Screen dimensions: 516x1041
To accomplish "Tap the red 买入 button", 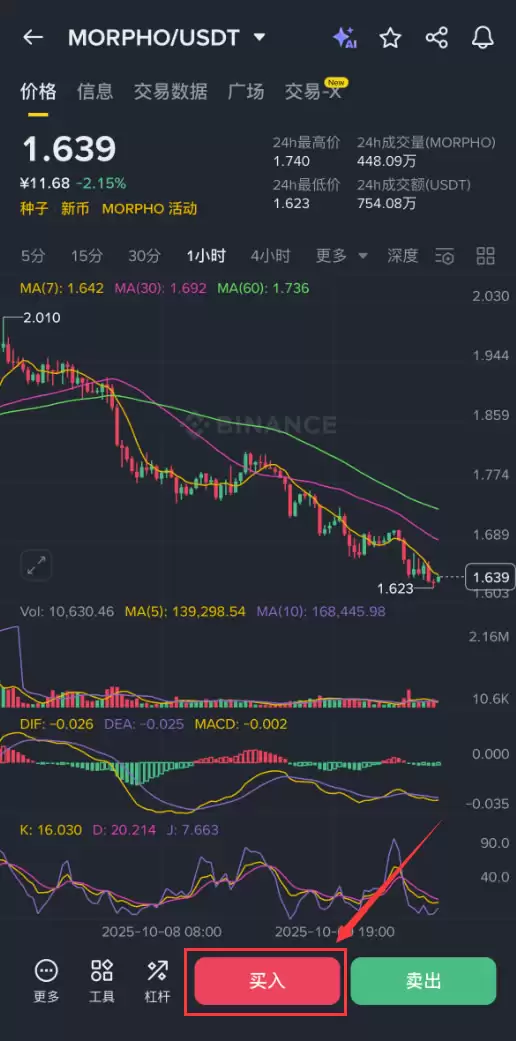I will (267, 981).
